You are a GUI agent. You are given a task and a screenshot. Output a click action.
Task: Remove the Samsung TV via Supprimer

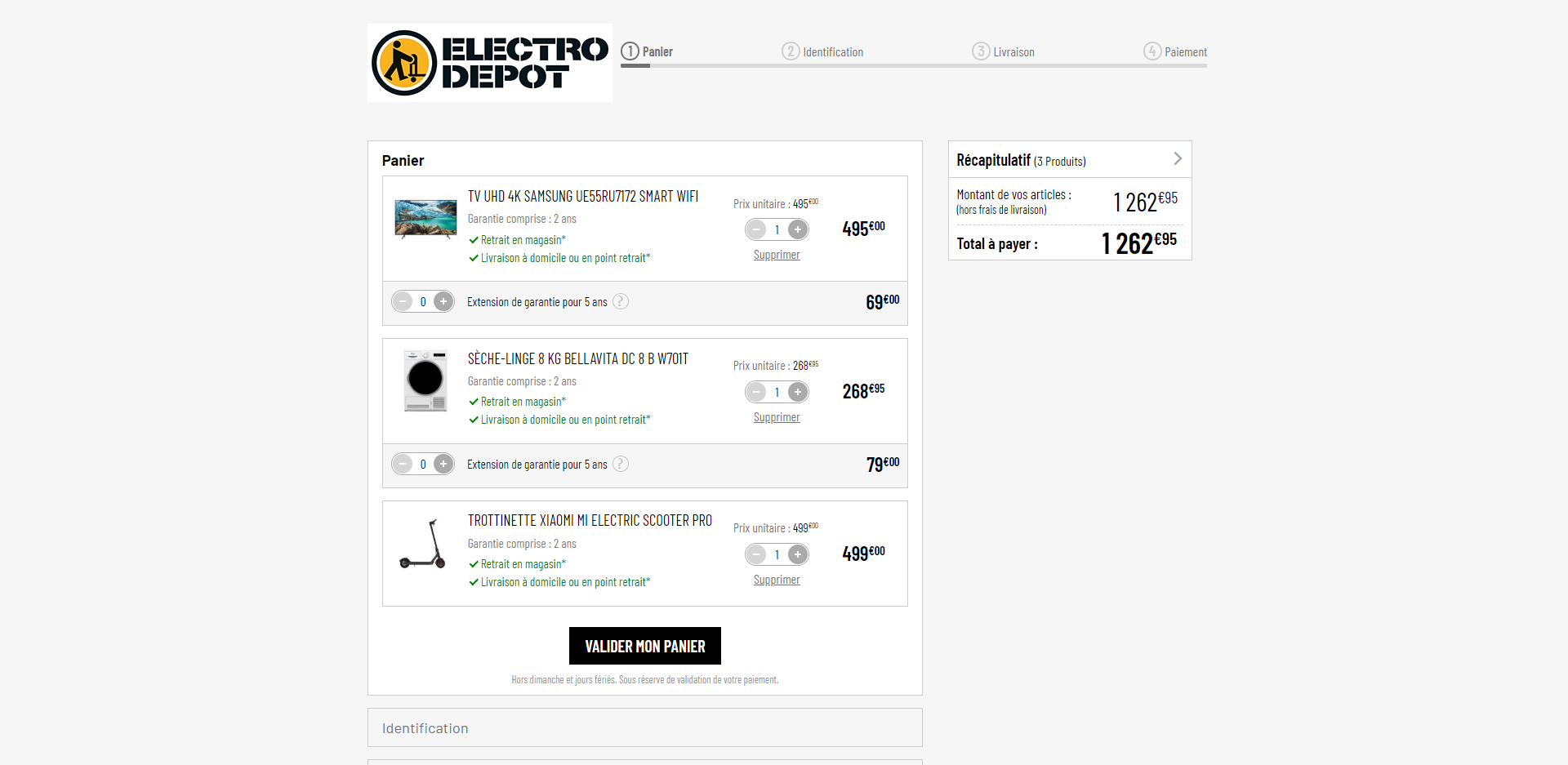coord(777,255)
